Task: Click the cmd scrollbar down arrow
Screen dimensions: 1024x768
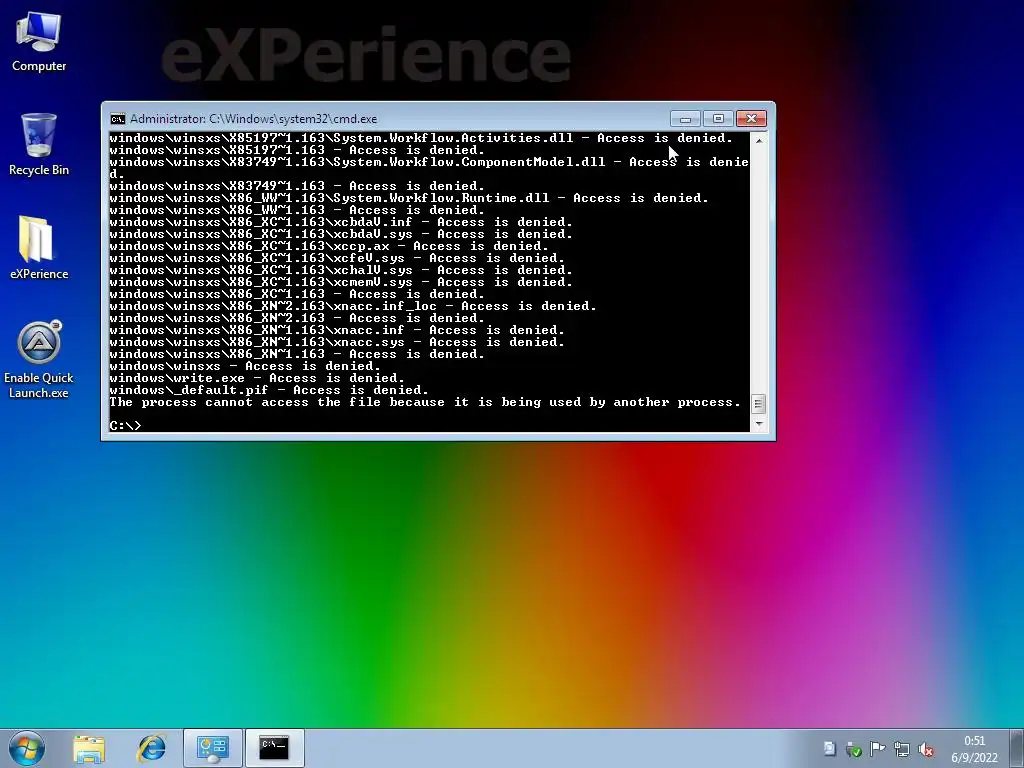Action: click(x=759, y=424)
